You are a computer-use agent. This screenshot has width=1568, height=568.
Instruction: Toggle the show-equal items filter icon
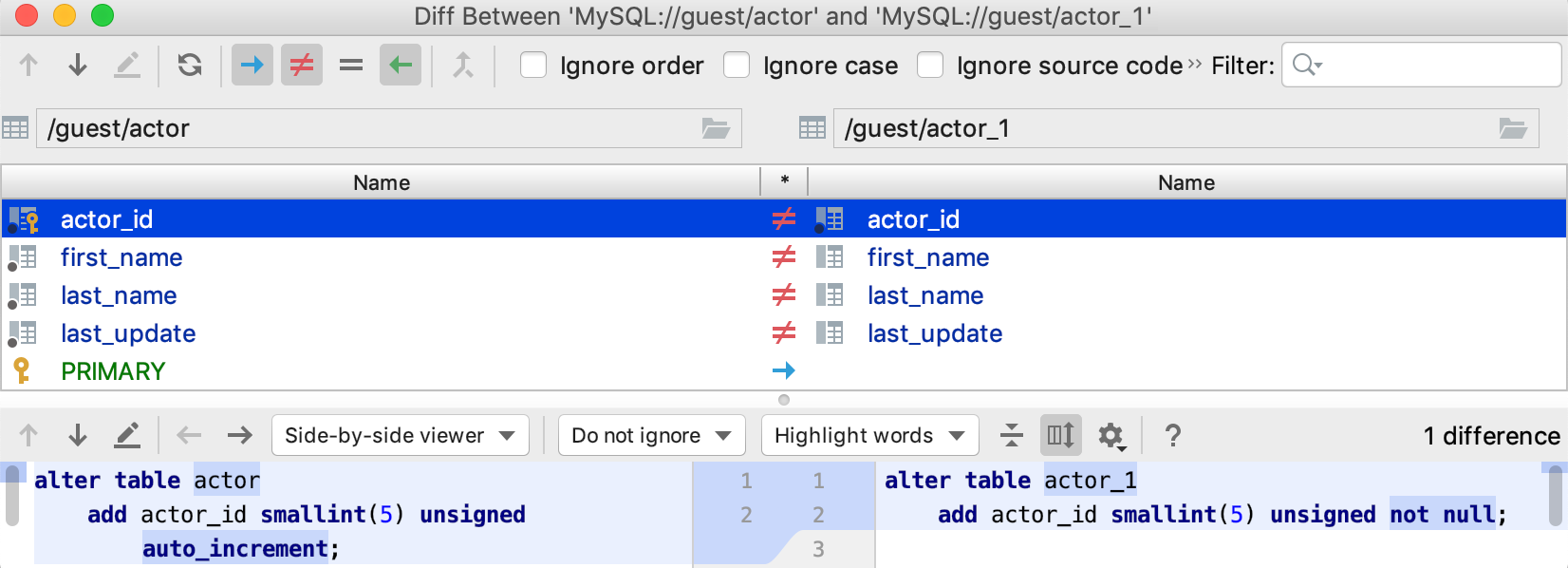pos(351,66)
